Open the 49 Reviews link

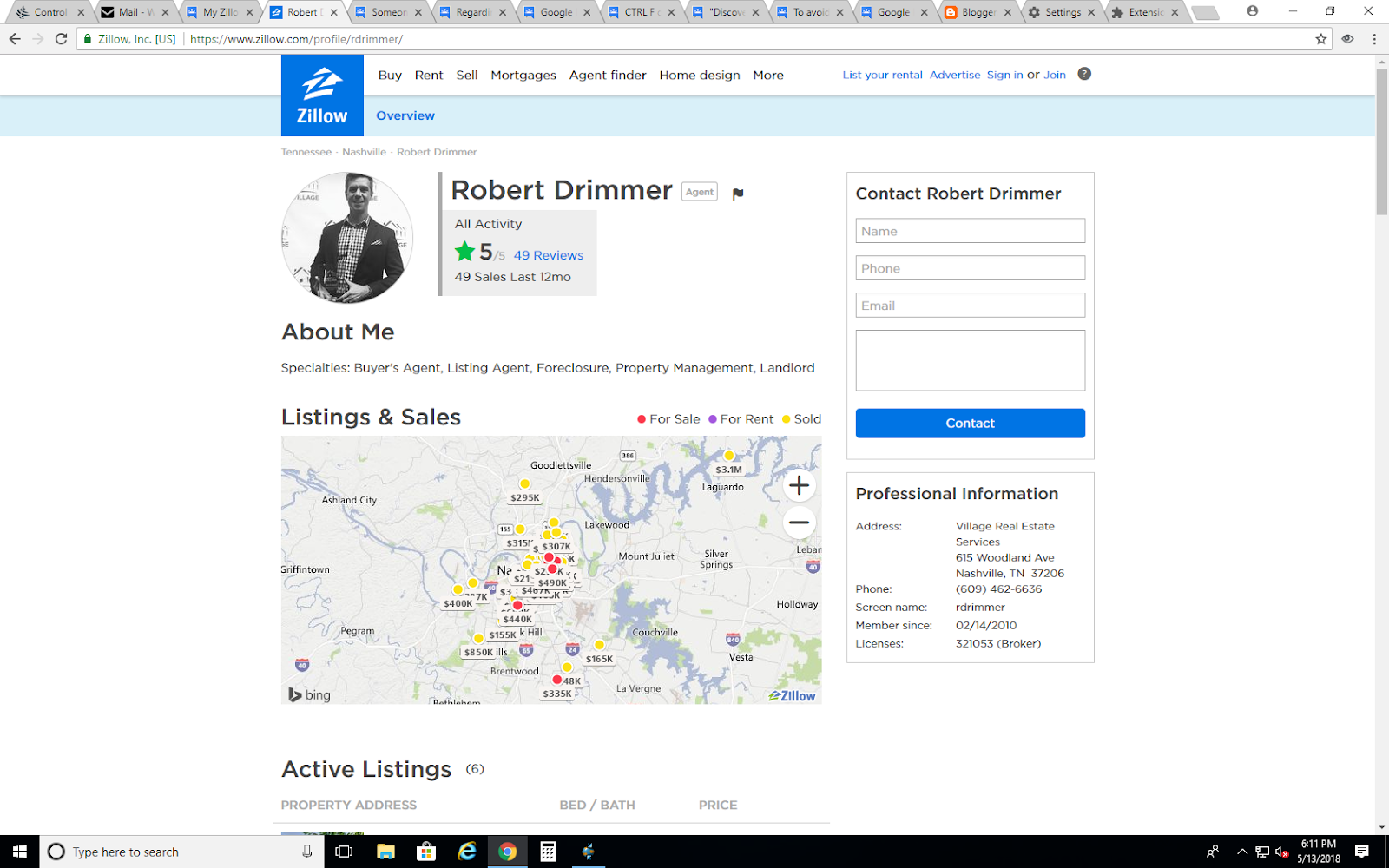(x=548, y=254)
